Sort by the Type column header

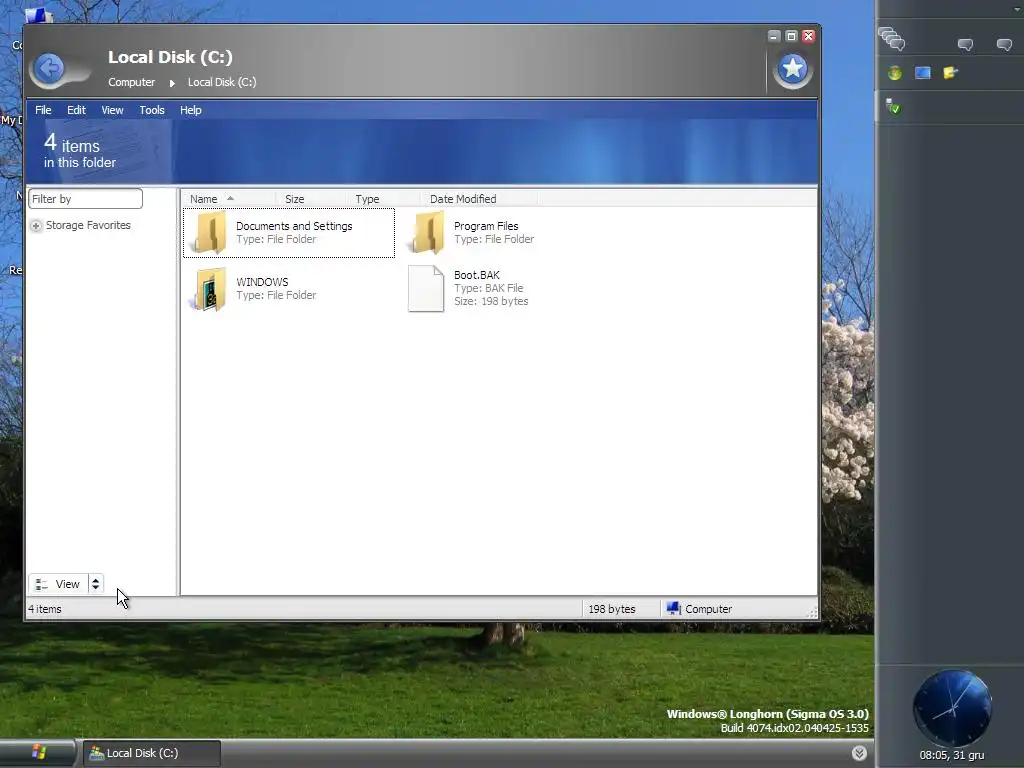(x=382, y=199)
